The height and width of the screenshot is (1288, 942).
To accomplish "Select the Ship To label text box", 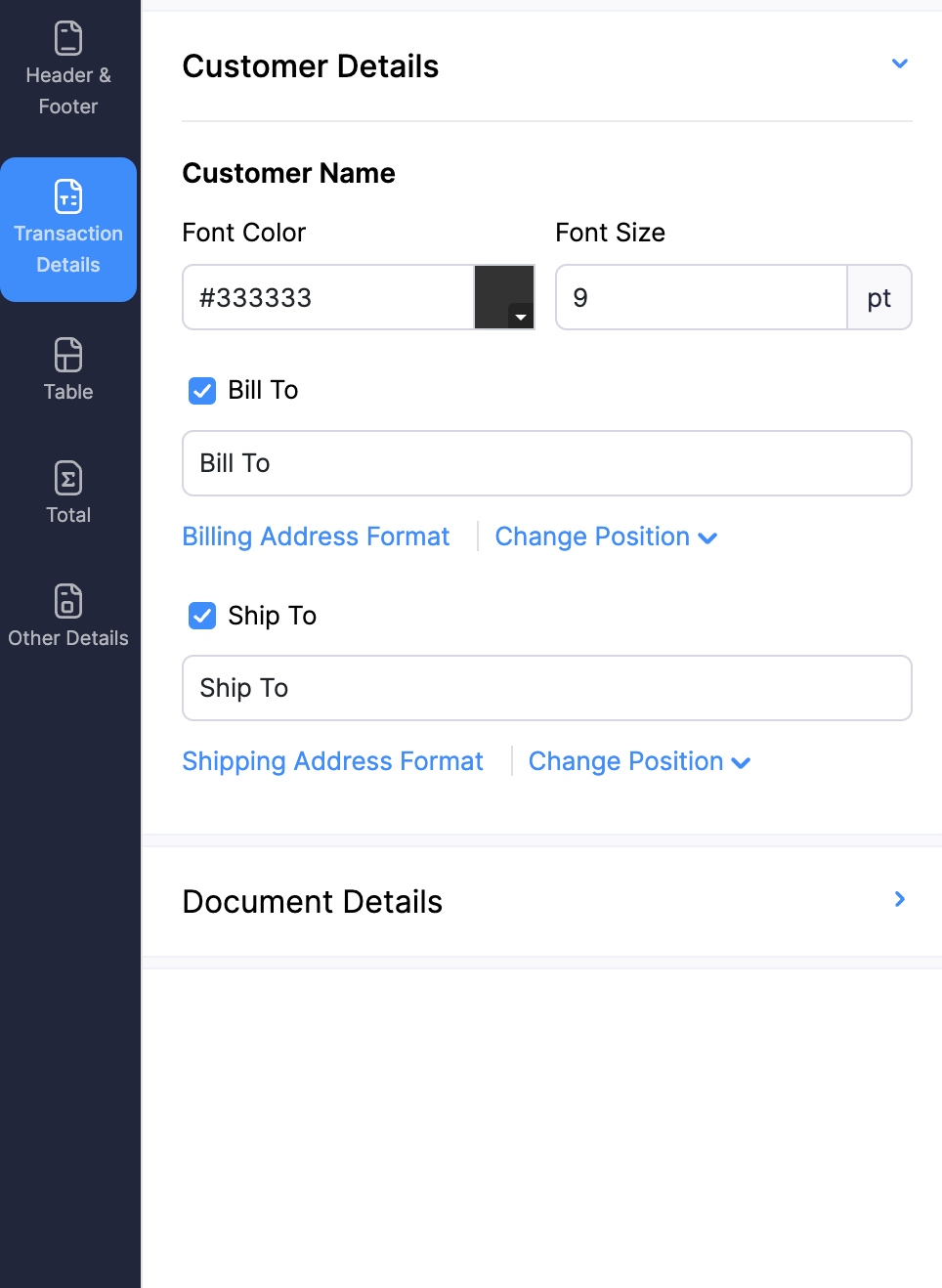I will point(546,688).
